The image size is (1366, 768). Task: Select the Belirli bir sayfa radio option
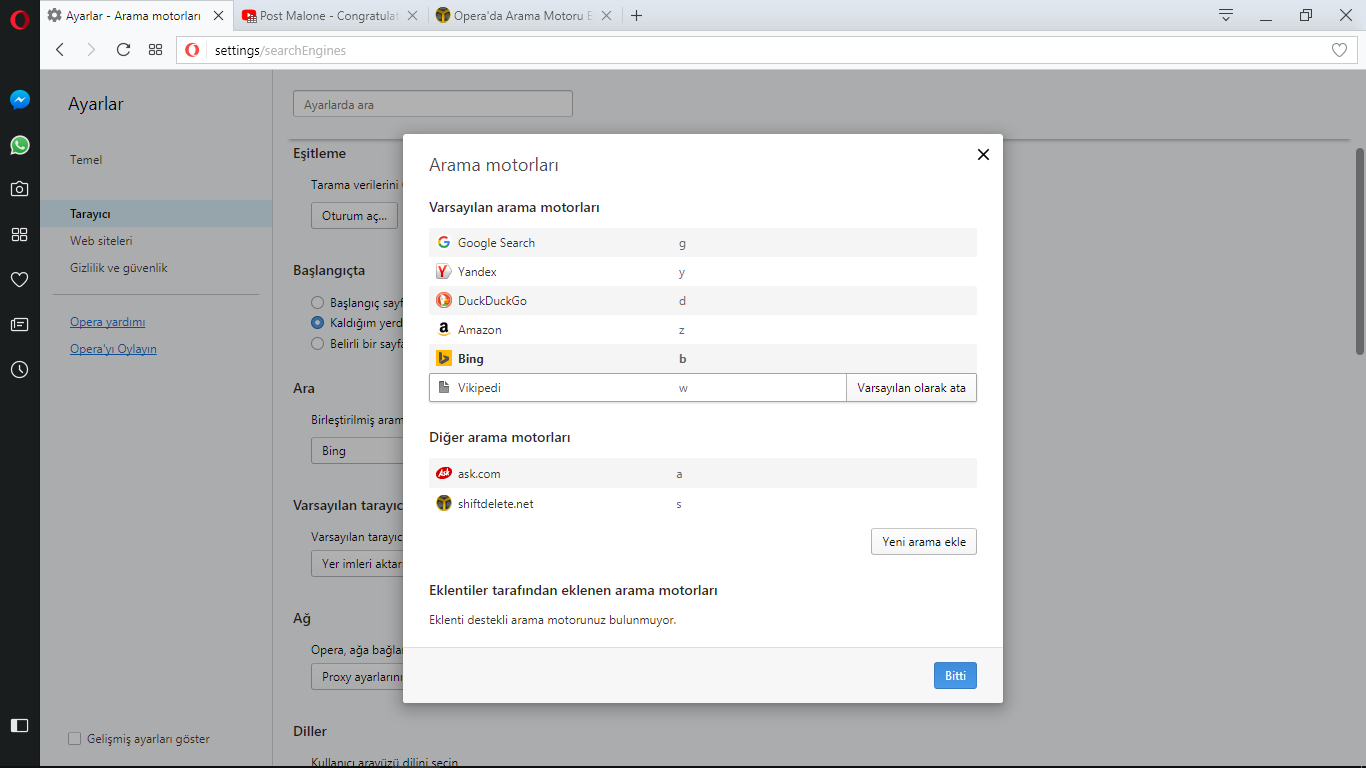click(317, 343)
